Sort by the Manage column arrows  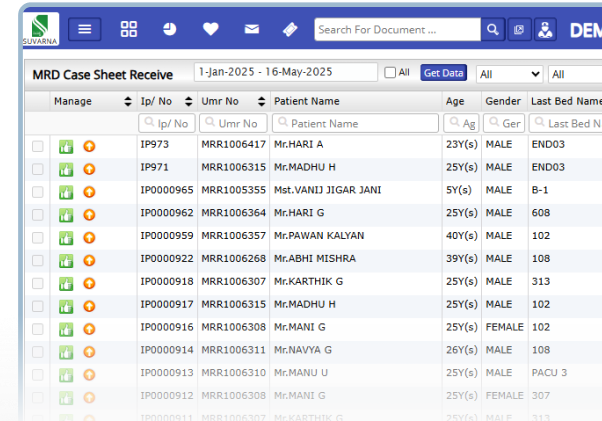(x=127, y=101)
